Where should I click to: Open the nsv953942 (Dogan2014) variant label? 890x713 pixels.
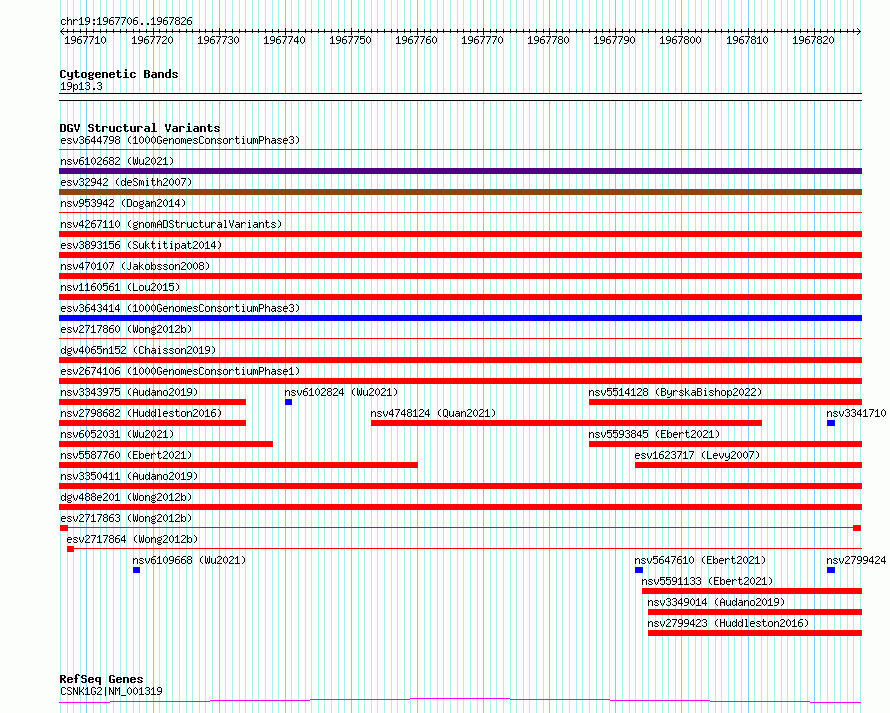pyautogui.click(x=123, y=203)
